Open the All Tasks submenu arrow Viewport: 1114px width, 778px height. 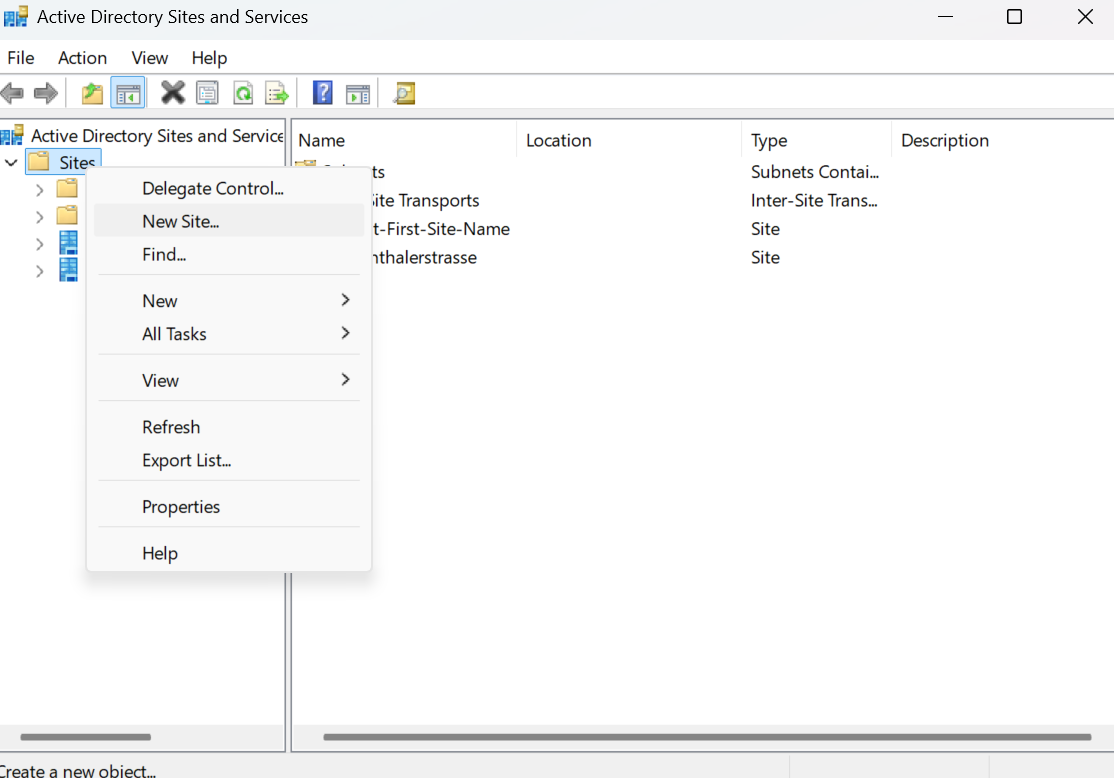pos(345,333)
